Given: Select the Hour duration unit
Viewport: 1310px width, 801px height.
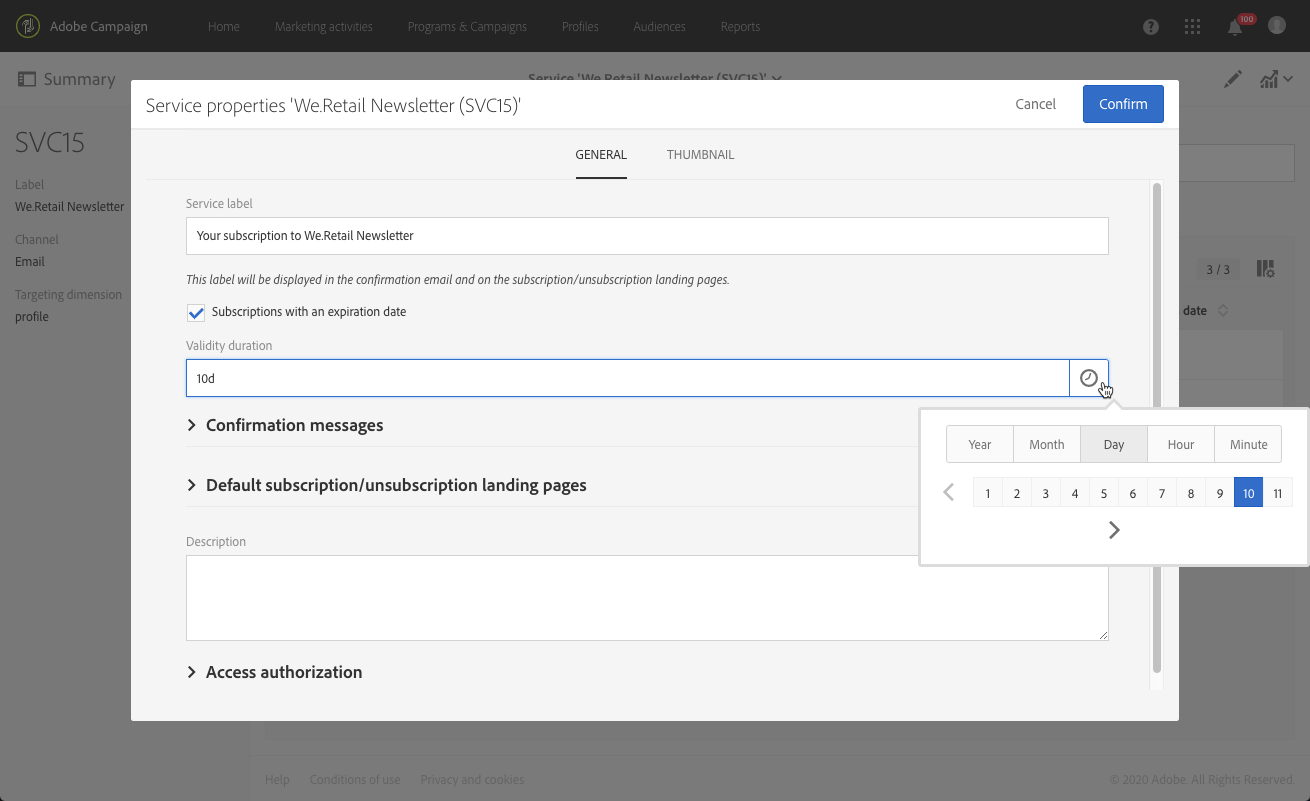Looking at the screenshot, I should click(x=1181, y=445).
